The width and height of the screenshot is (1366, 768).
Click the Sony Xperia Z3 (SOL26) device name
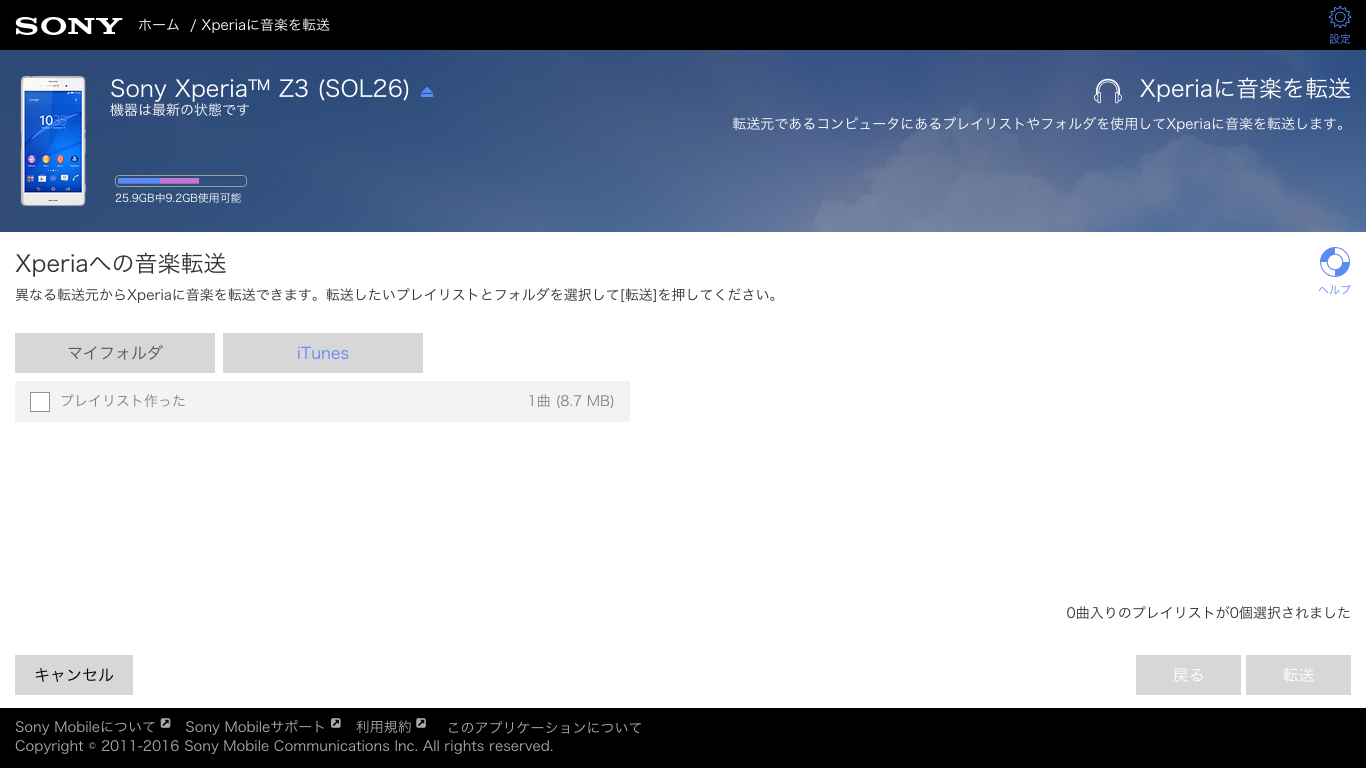(x=259, y=89)
